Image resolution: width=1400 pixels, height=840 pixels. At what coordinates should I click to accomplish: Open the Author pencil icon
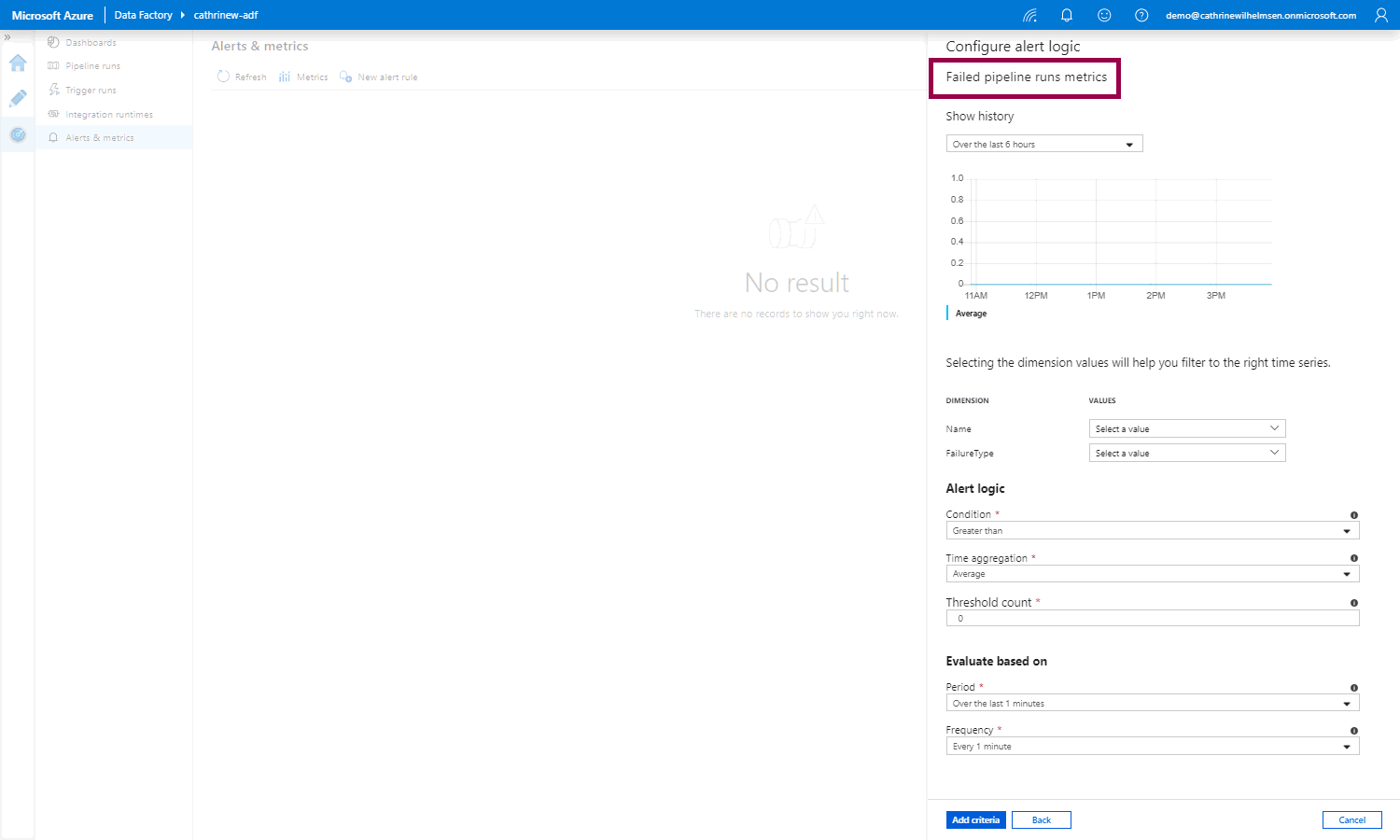pyautogui.click(x=18, y=99)
